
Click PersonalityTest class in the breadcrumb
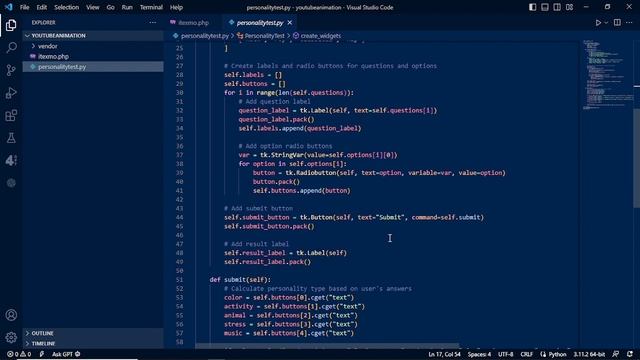point(264,36)
